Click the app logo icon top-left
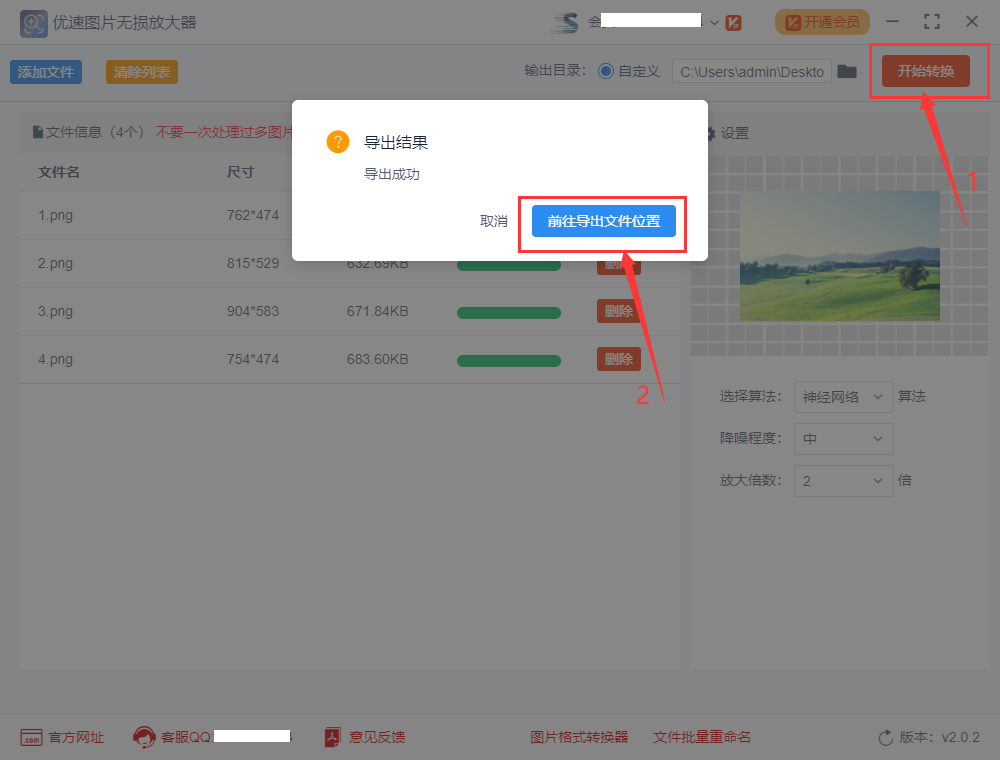 coord(33,21)
